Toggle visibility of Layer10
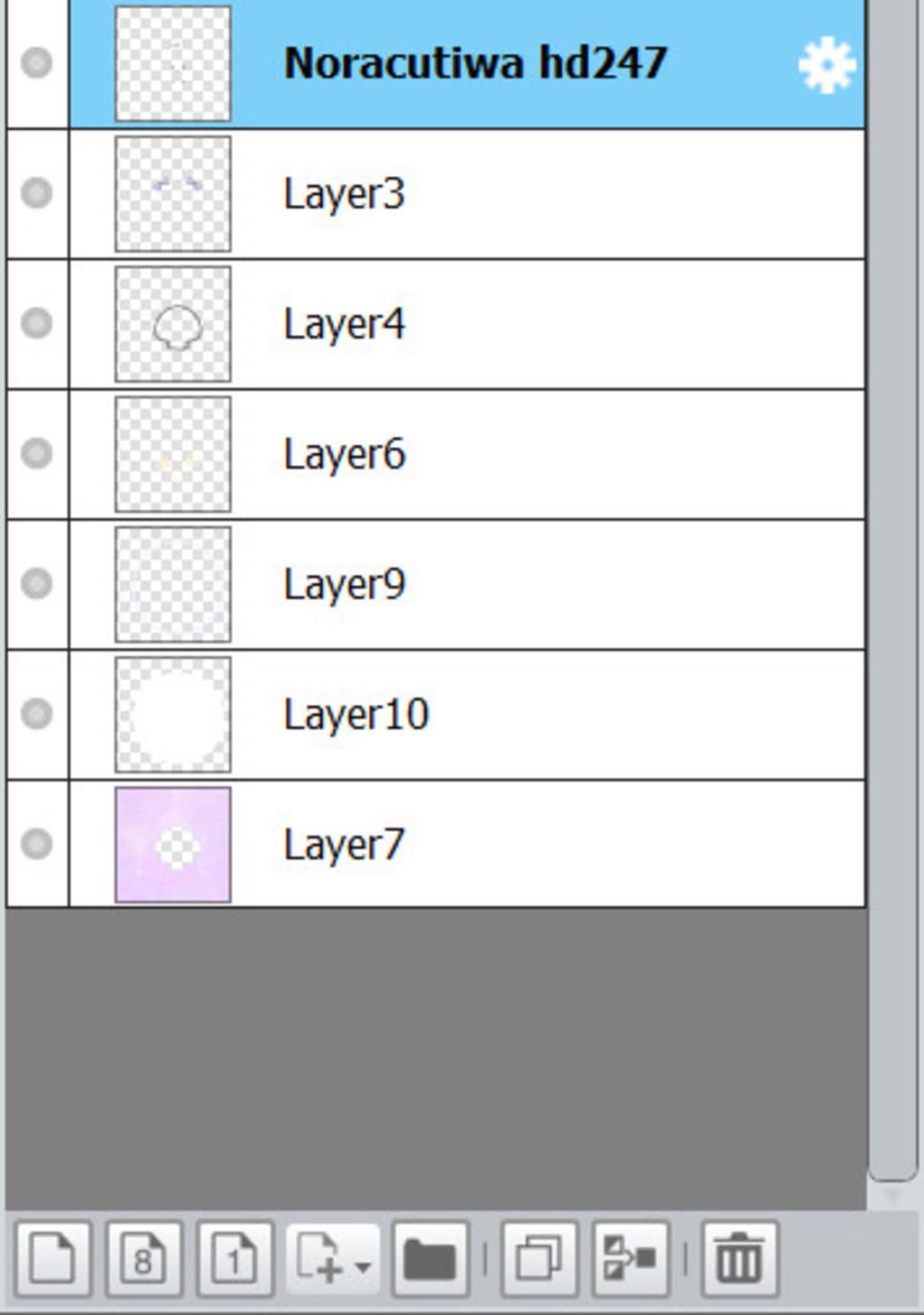The image size is (924, 1315). tap(37, 714)
